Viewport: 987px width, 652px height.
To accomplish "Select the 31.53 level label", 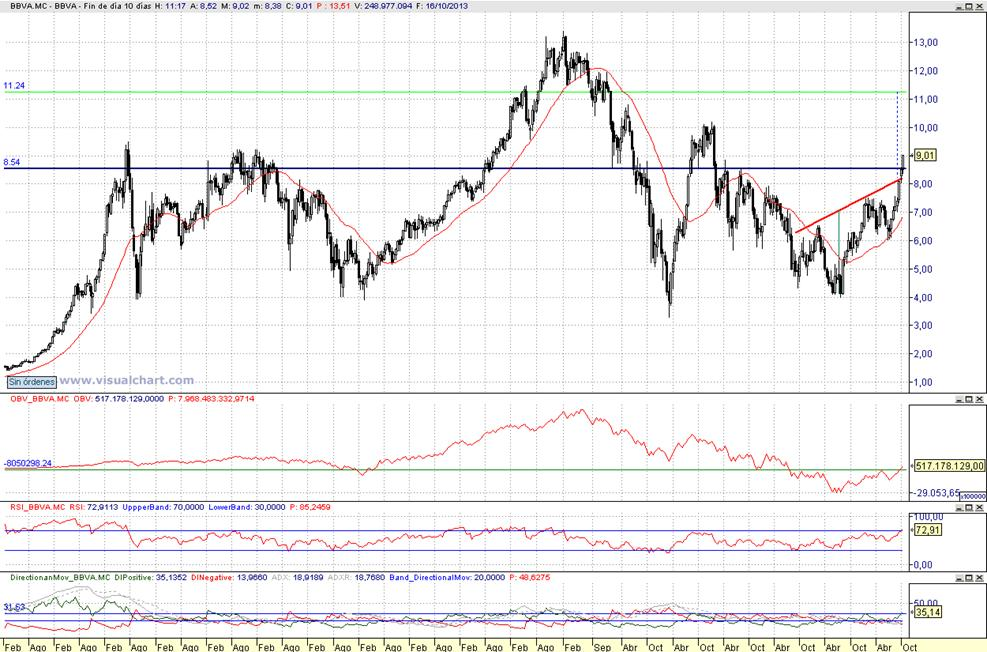I will point(14,607).
